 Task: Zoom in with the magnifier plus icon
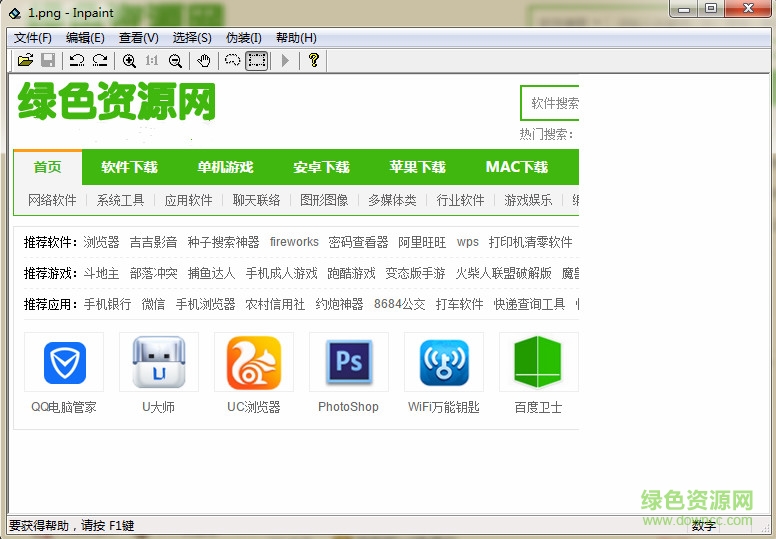(x=129, y=60)
